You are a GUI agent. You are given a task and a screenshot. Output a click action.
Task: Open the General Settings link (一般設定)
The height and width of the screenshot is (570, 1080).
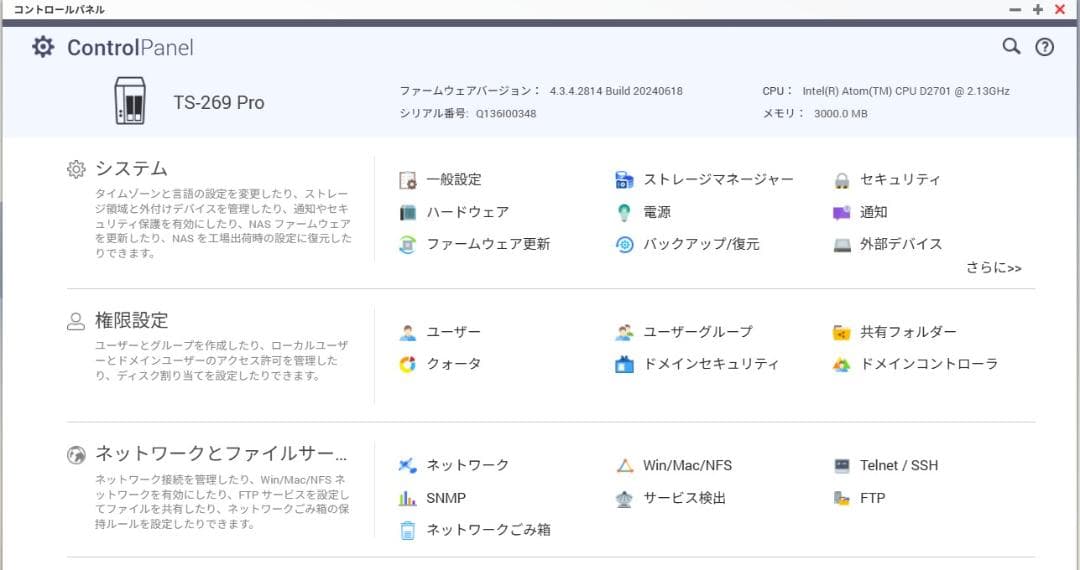point(453,180)
